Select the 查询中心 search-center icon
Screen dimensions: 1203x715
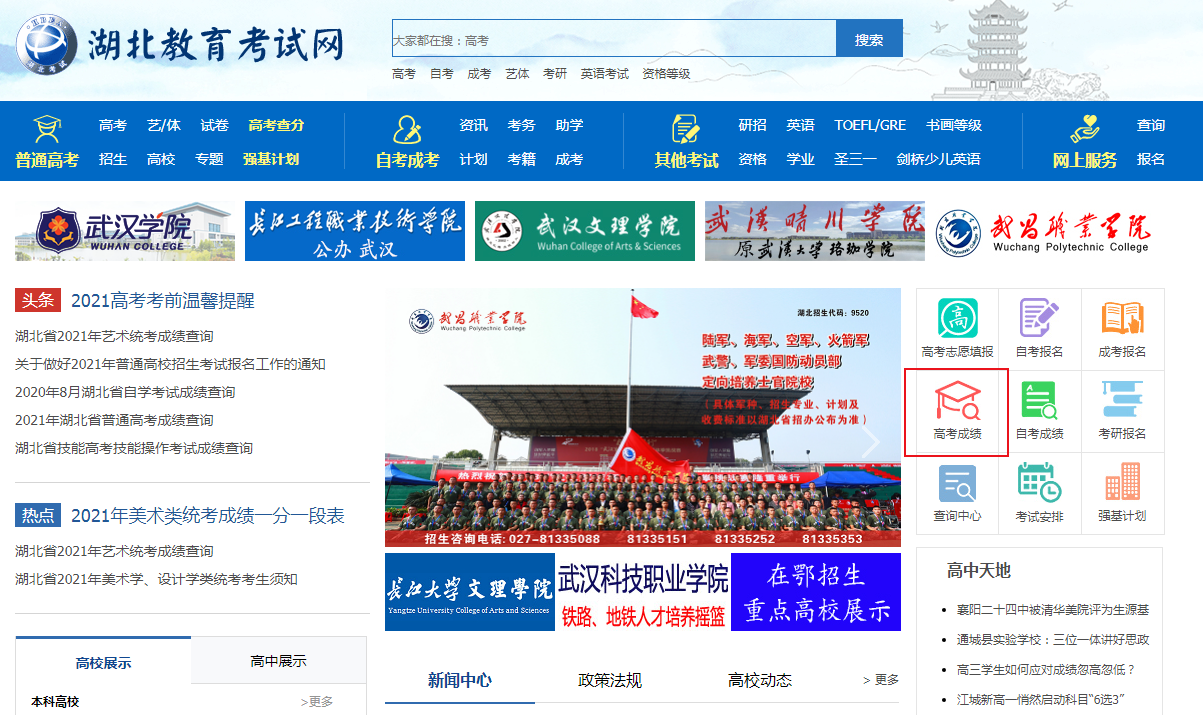tap(955, 492)
